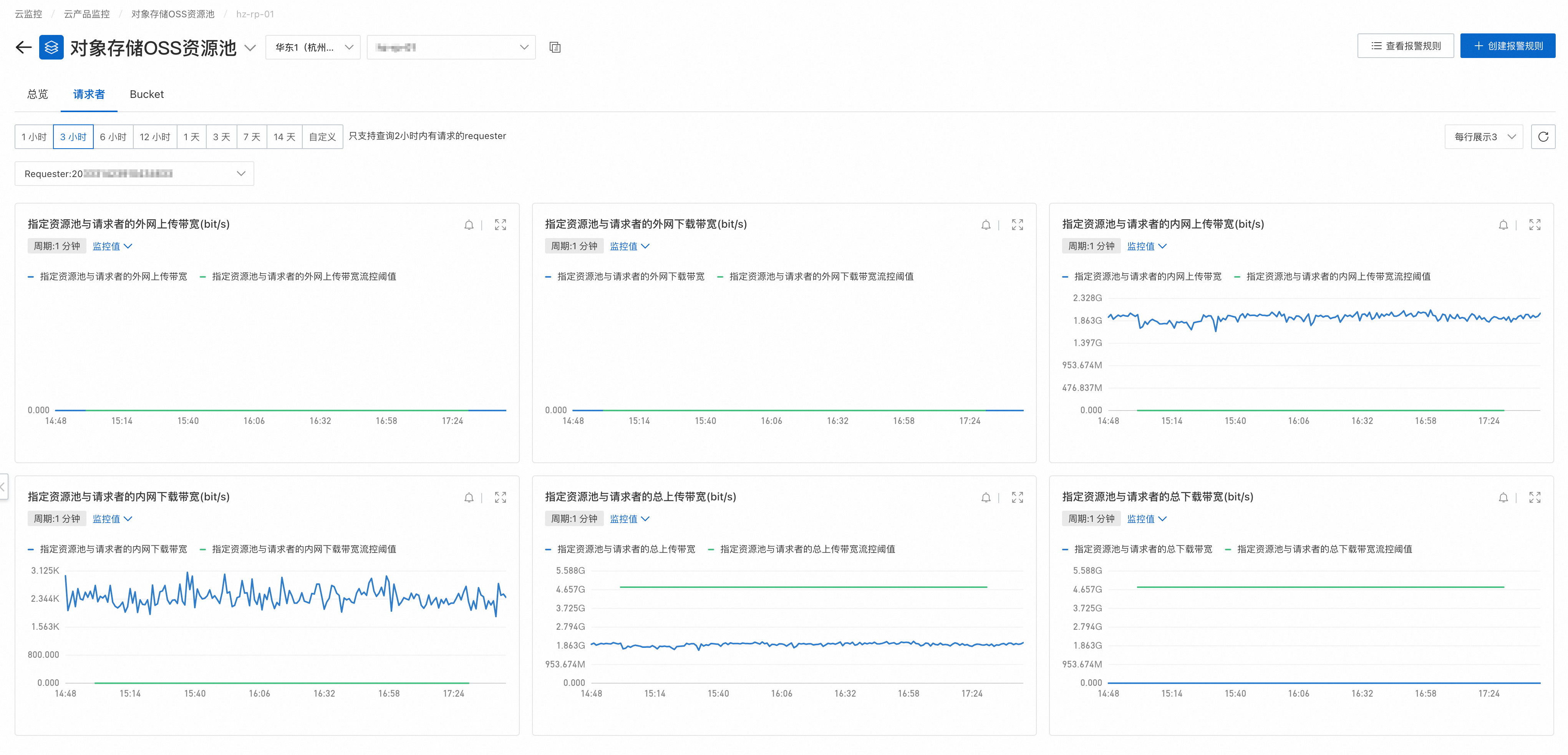Open 监控值 dropdown on 总上传带宽 chart
Screen dimensions: 1568x755
pos(630,519)
